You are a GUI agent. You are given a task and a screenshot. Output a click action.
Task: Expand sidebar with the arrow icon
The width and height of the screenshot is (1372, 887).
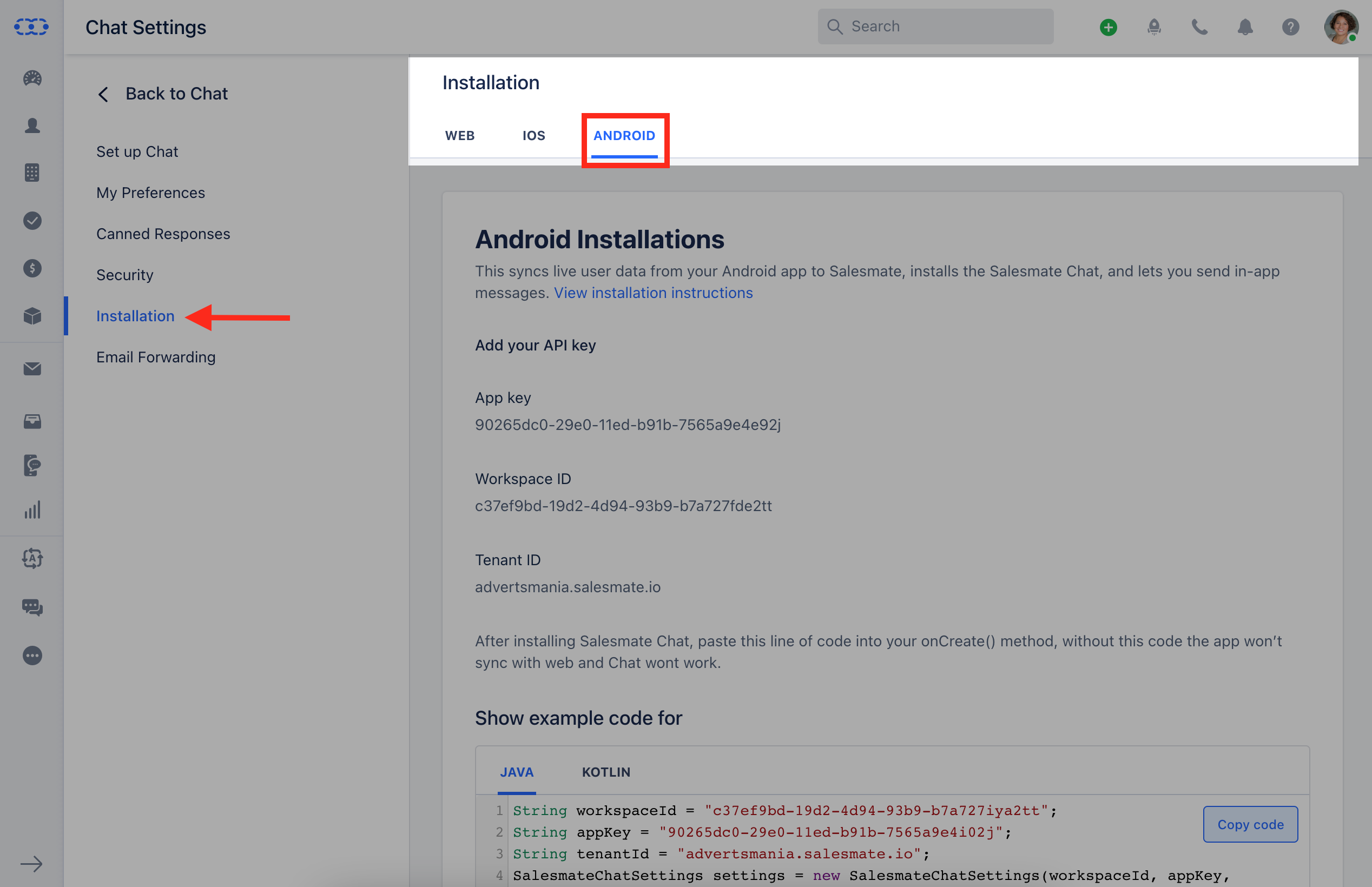coord(32,863)
